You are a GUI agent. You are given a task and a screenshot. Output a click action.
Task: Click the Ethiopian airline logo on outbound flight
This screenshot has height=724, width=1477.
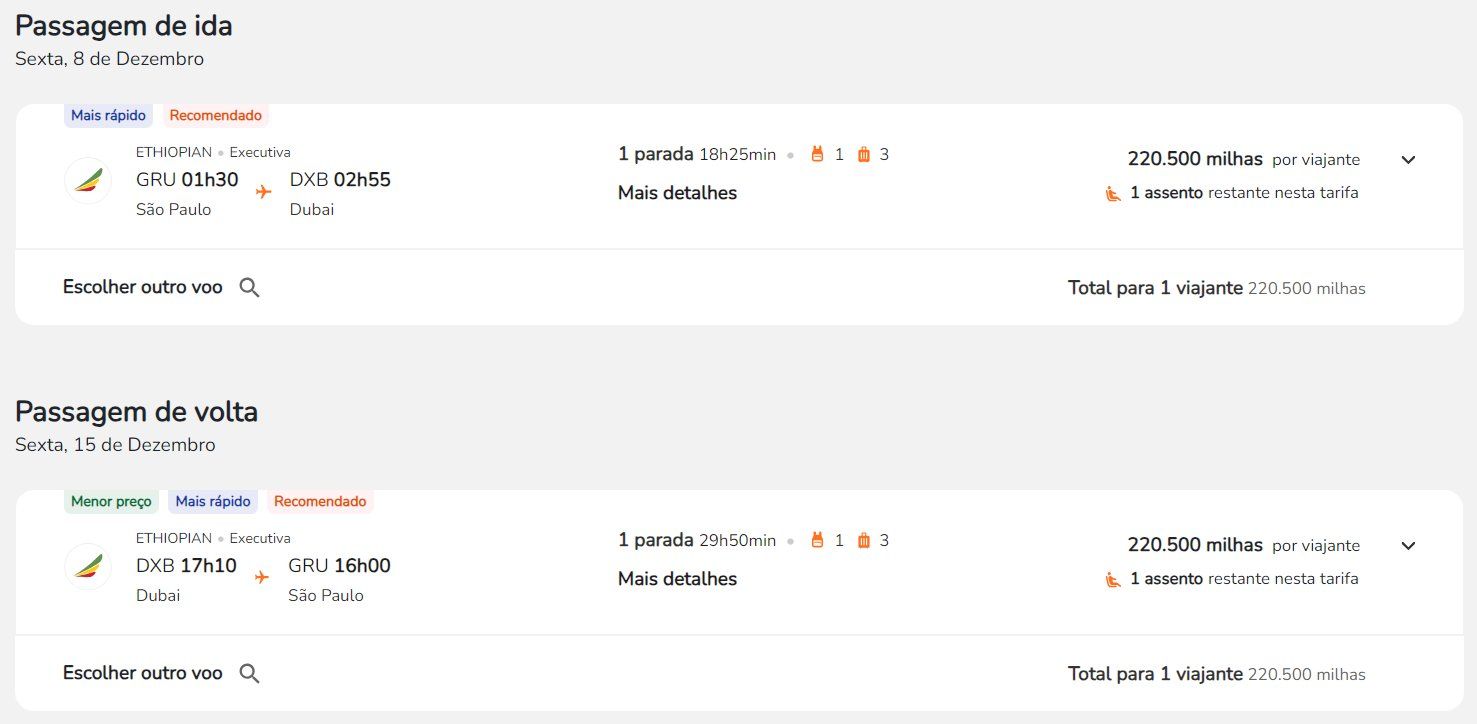click(88, 181)
